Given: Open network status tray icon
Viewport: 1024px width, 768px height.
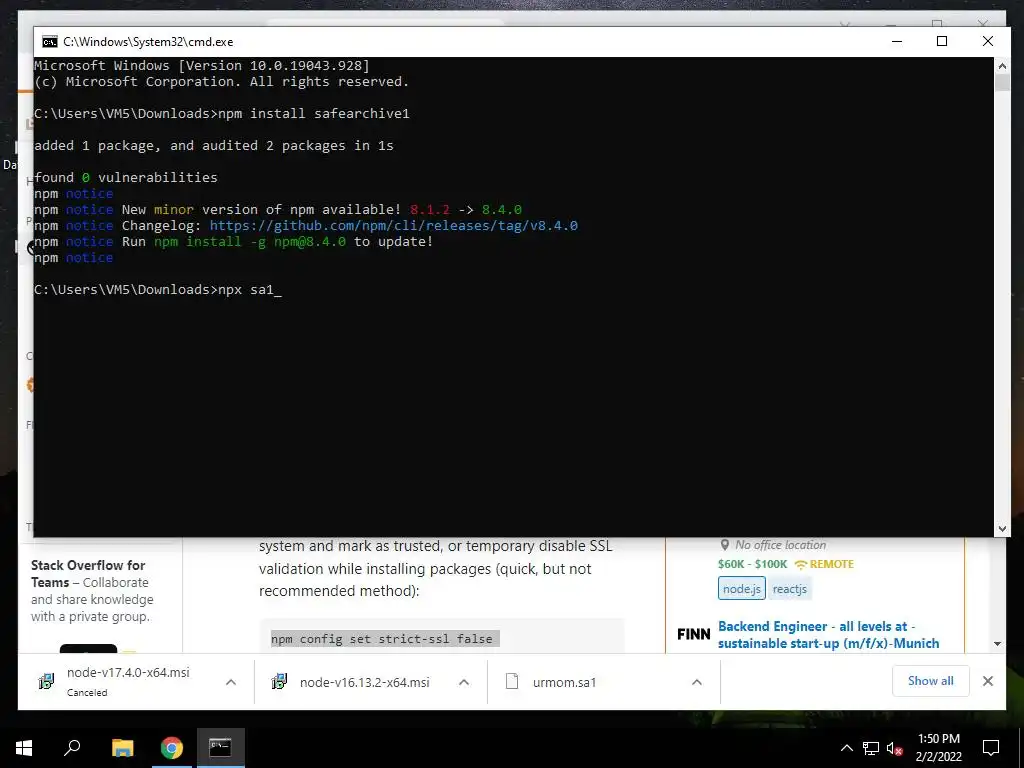Looking at the screenshot, I should tap(871, 748).
